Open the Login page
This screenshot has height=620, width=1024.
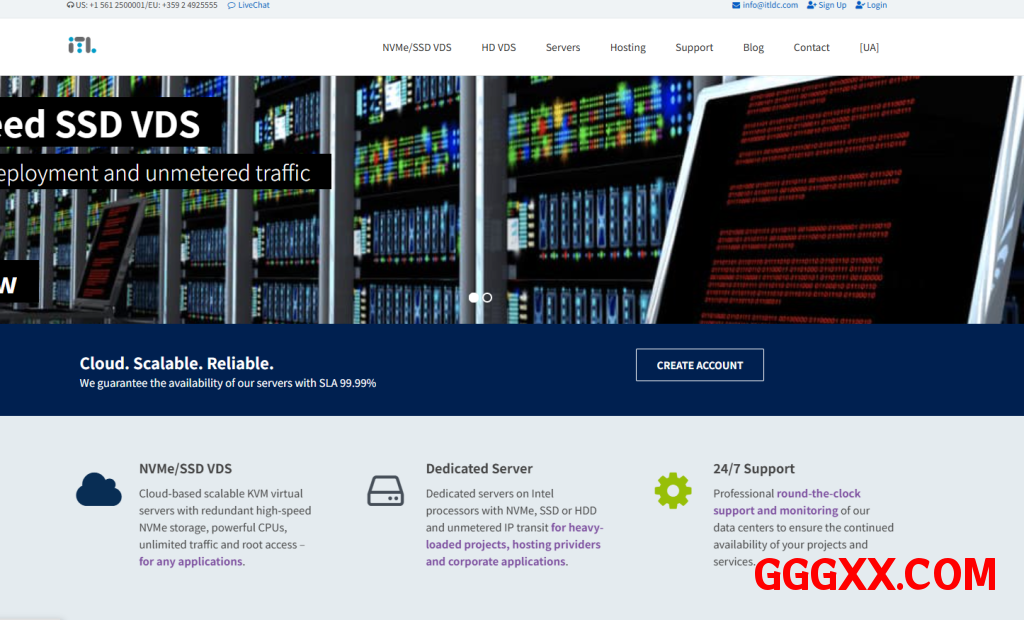click(871, 5)
